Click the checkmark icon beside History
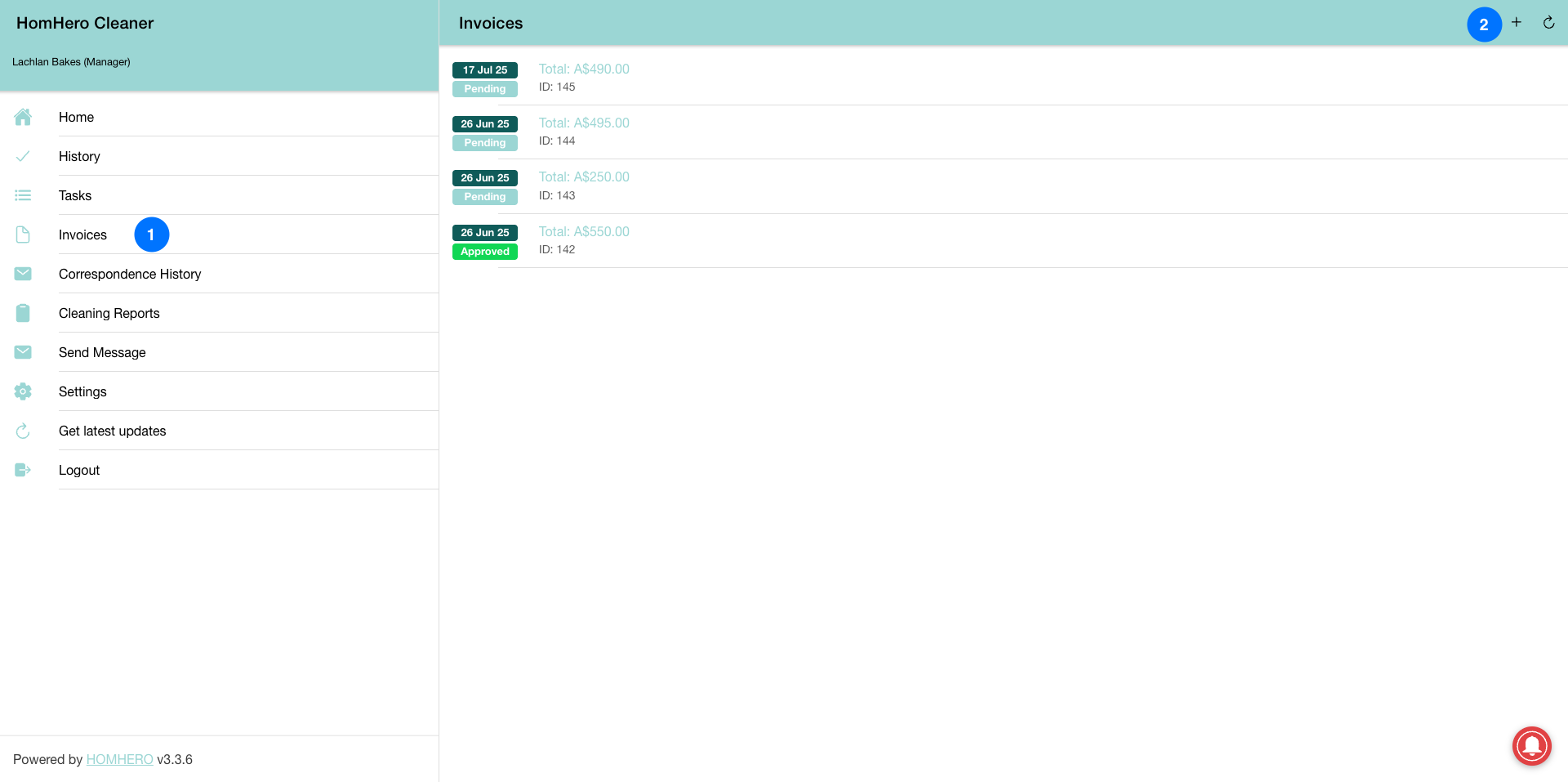 click(x=23, y=156)
